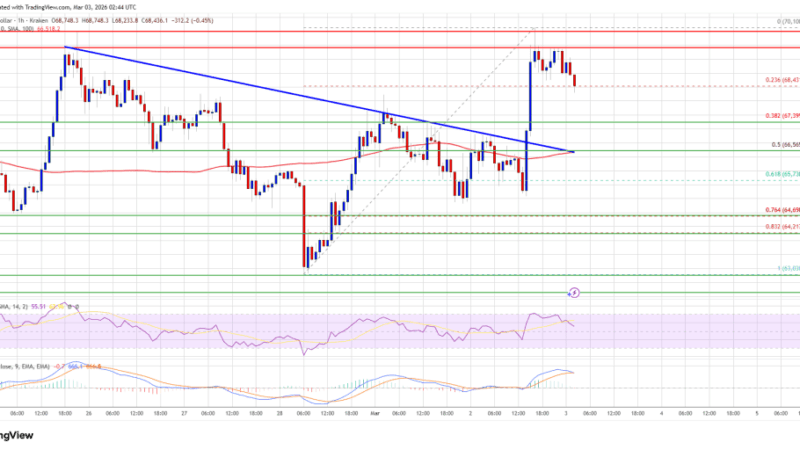Viewport: 800px width, 450px height.
Task: Select the 0.764 Fibonacci level label
Action: pos(767,209)
